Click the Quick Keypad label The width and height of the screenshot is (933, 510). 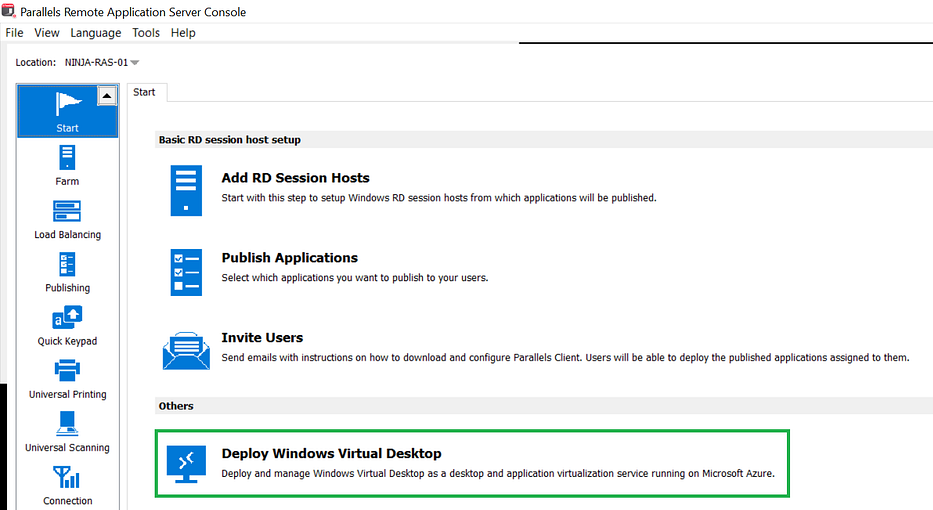tap(67, 341)
